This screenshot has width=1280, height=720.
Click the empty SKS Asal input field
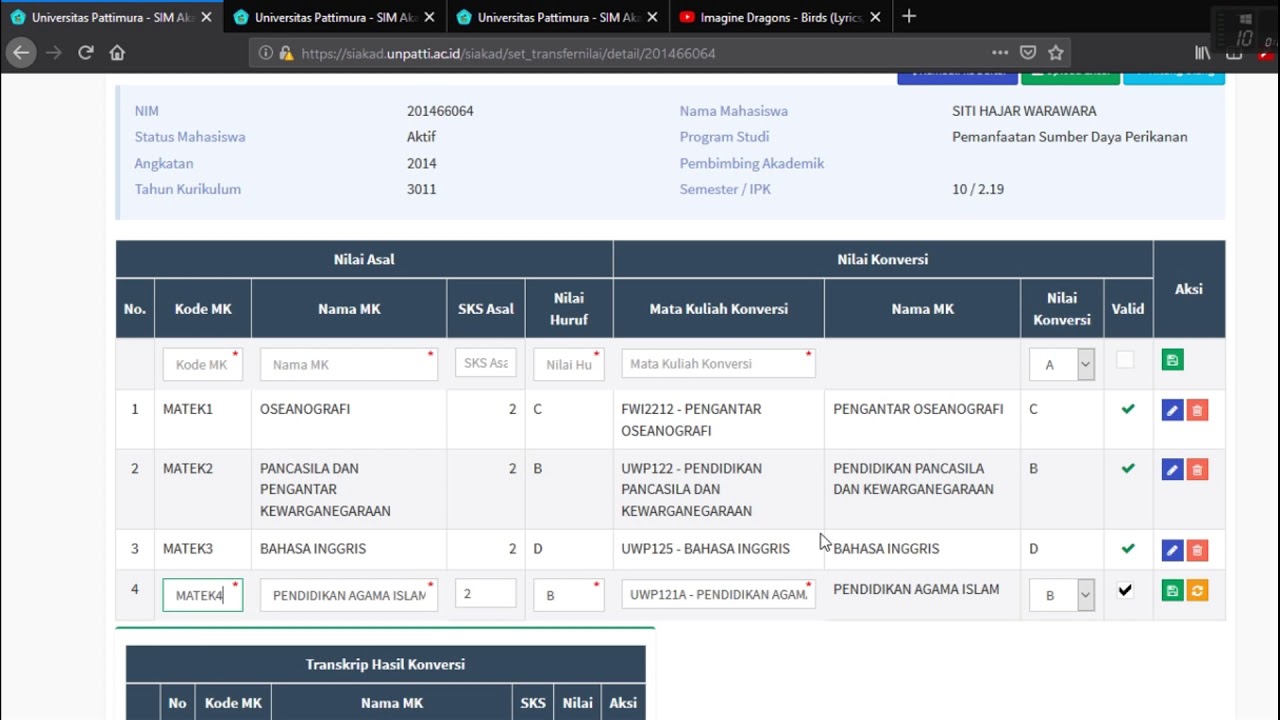coord(486,363)
